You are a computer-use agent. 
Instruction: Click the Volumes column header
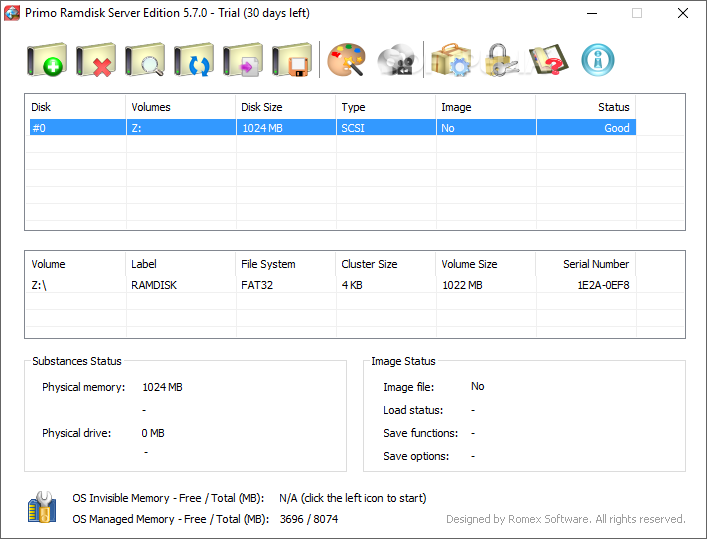(181, 107)
